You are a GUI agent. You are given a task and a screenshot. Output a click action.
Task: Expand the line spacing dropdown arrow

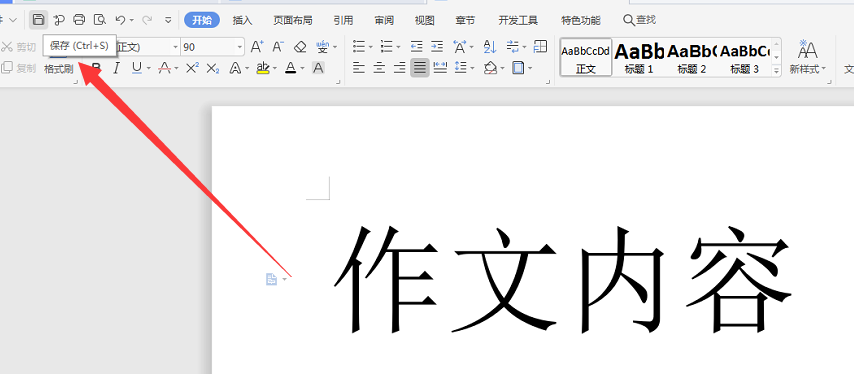point(472,69)
